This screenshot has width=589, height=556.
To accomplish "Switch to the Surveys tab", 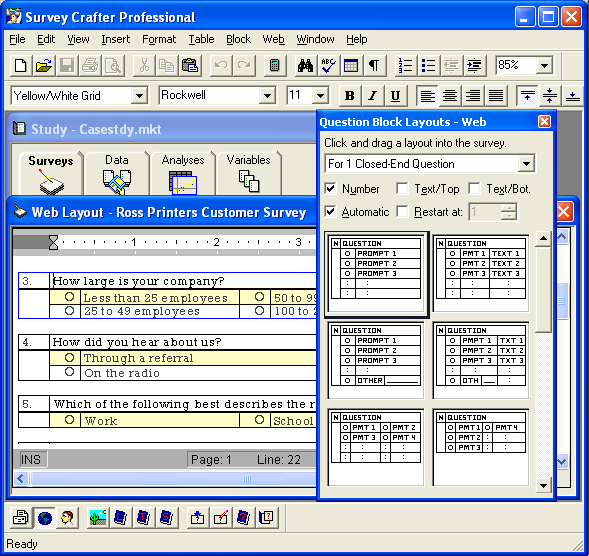I will click(51, 174).
